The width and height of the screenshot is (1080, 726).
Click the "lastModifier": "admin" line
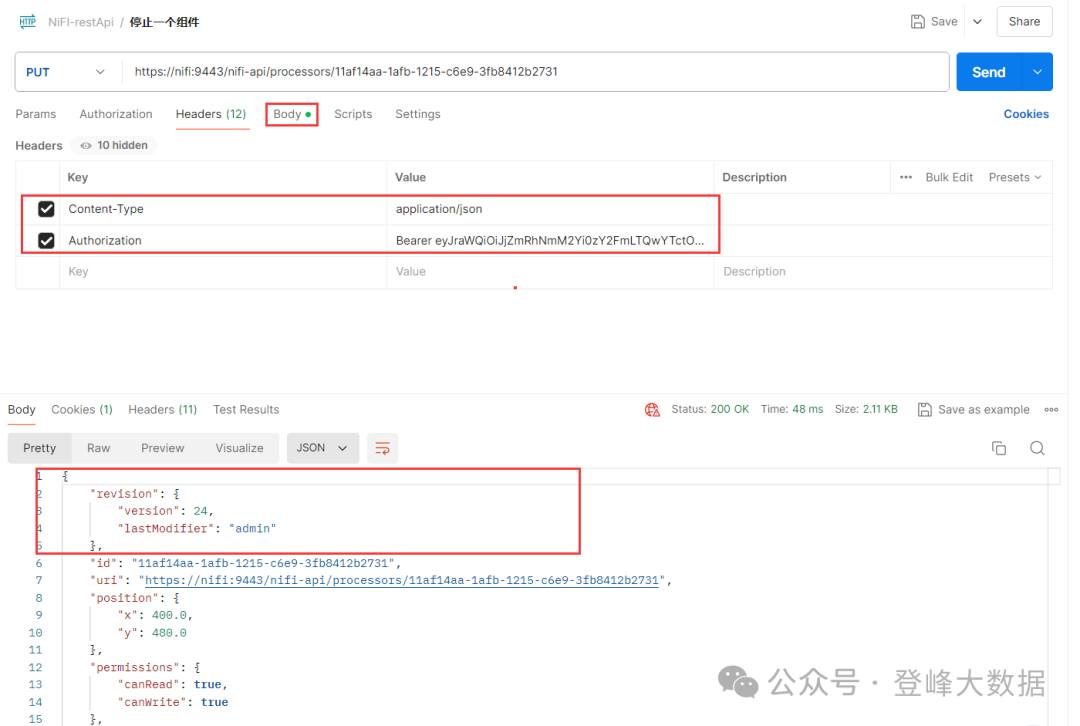coord(196,528)
